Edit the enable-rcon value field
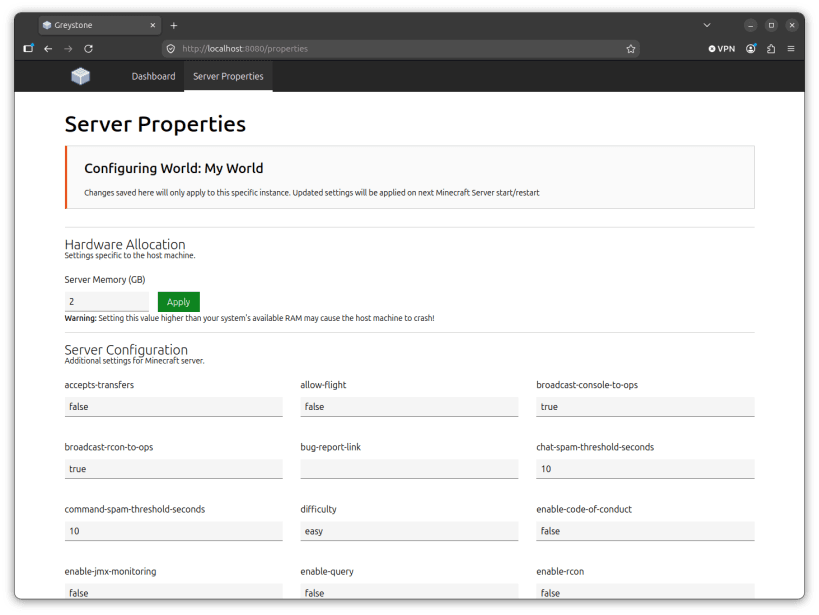819x615 pixels. pyautogui.click(x=645, y=591)
